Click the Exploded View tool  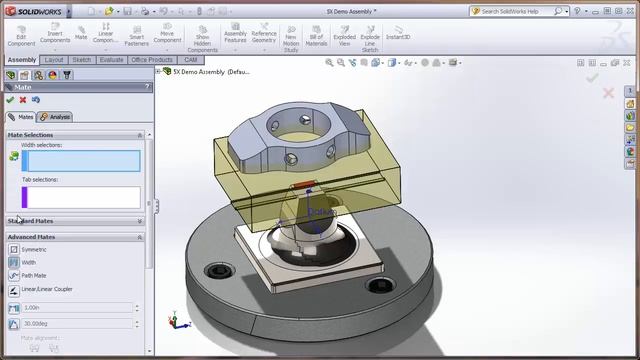[344, 36]
